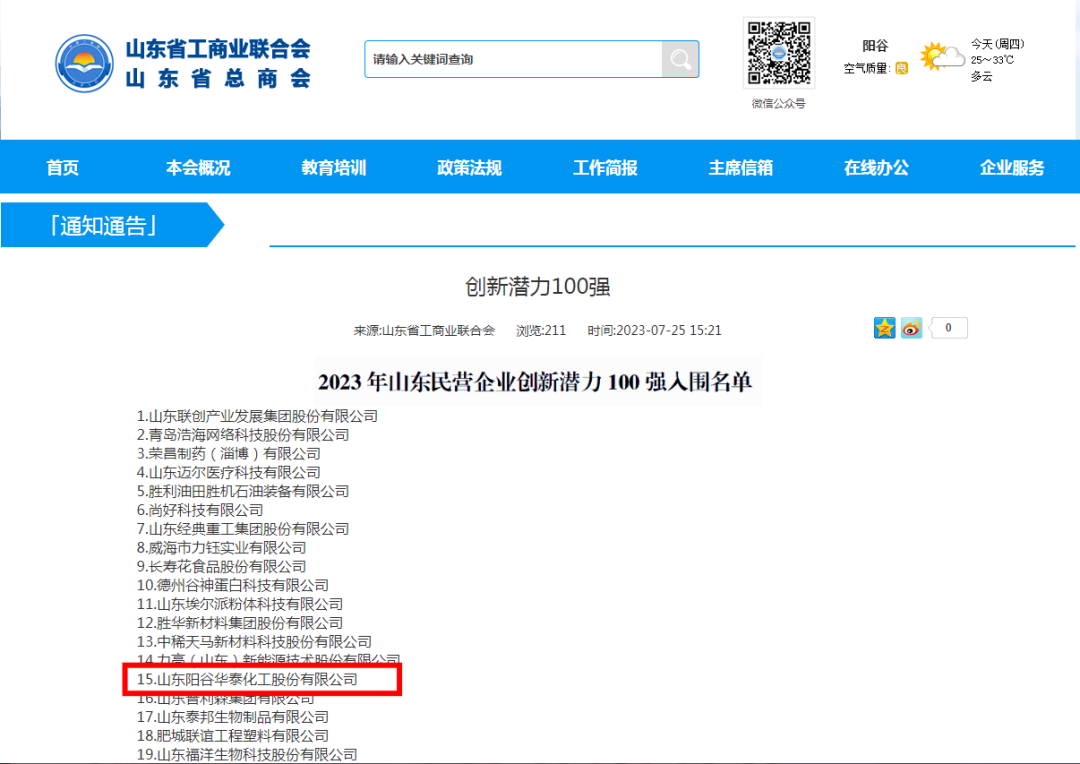This screenshot has height=764, width=1080.
Task: Click 山东省工商业联合会 site title
Action: click(x=218, y=49)
